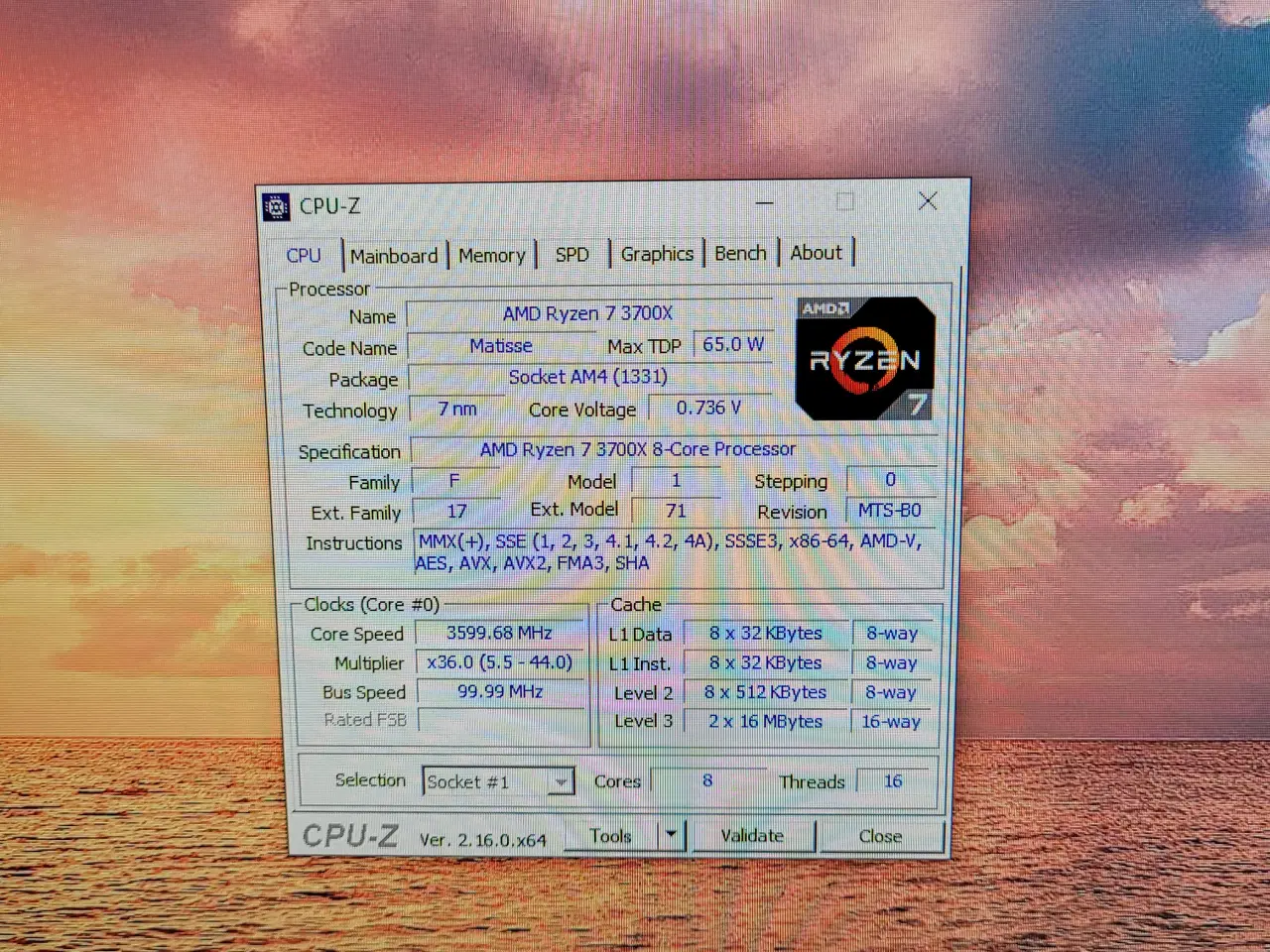Click the Max TDP value 65.0 W

(x=733, y=344)
